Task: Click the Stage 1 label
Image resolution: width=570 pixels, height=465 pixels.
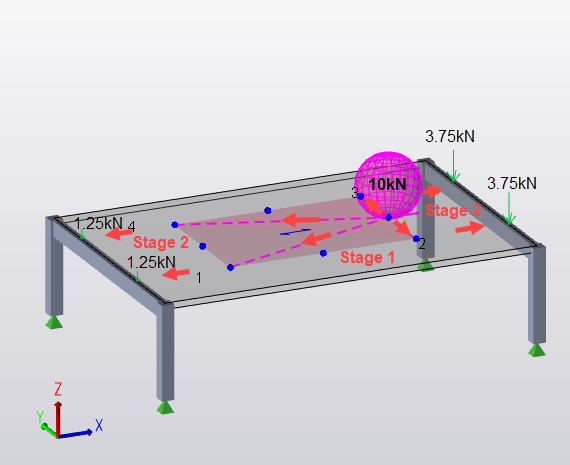Action: pyautogui.click(x=368, y=257)
